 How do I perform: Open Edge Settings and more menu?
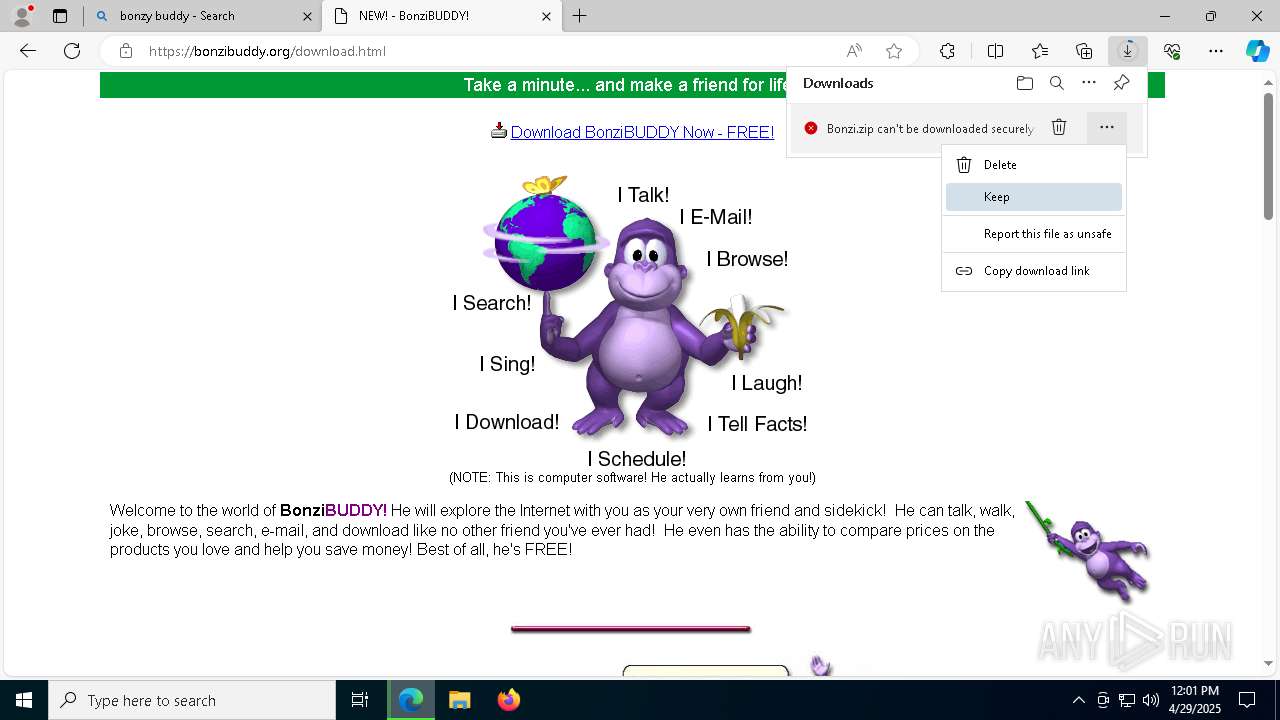1216,51
